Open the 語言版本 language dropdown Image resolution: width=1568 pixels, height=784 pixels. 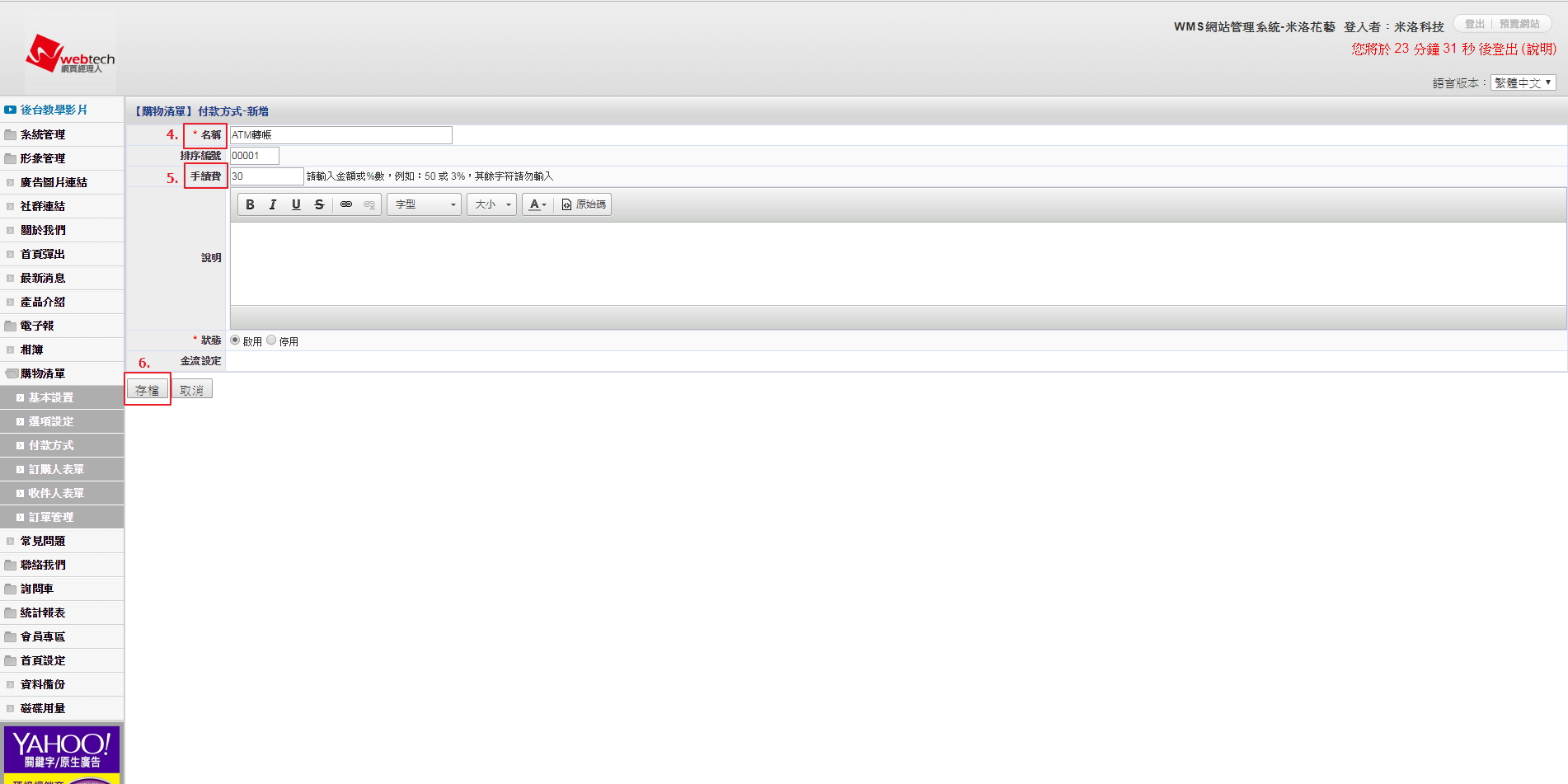pos(1523,82)
